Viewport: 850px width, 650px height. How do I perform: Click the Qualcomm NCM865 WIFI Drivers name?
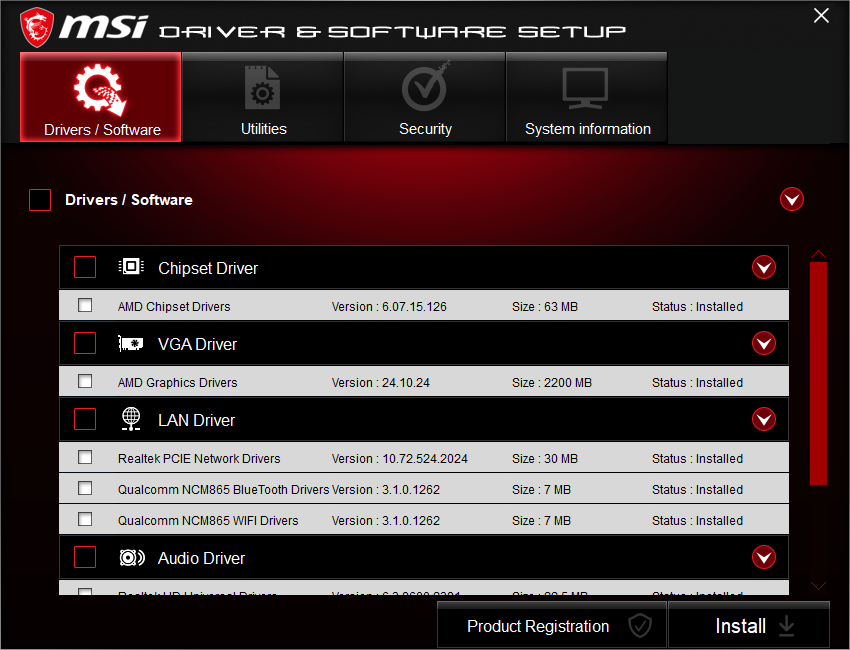pyautogui.click(x=208, y=520)
